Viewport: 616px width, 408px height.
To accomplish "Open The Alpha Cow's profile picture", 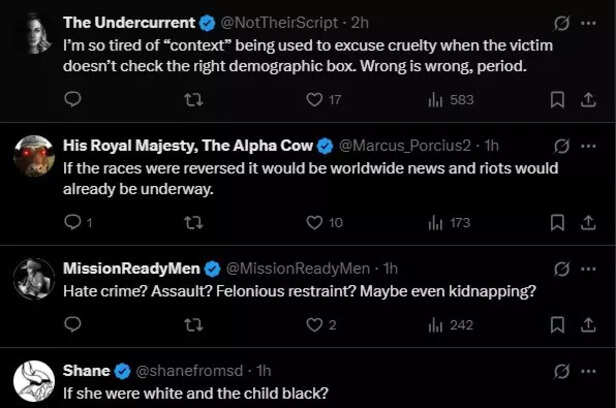I will 34,155.
